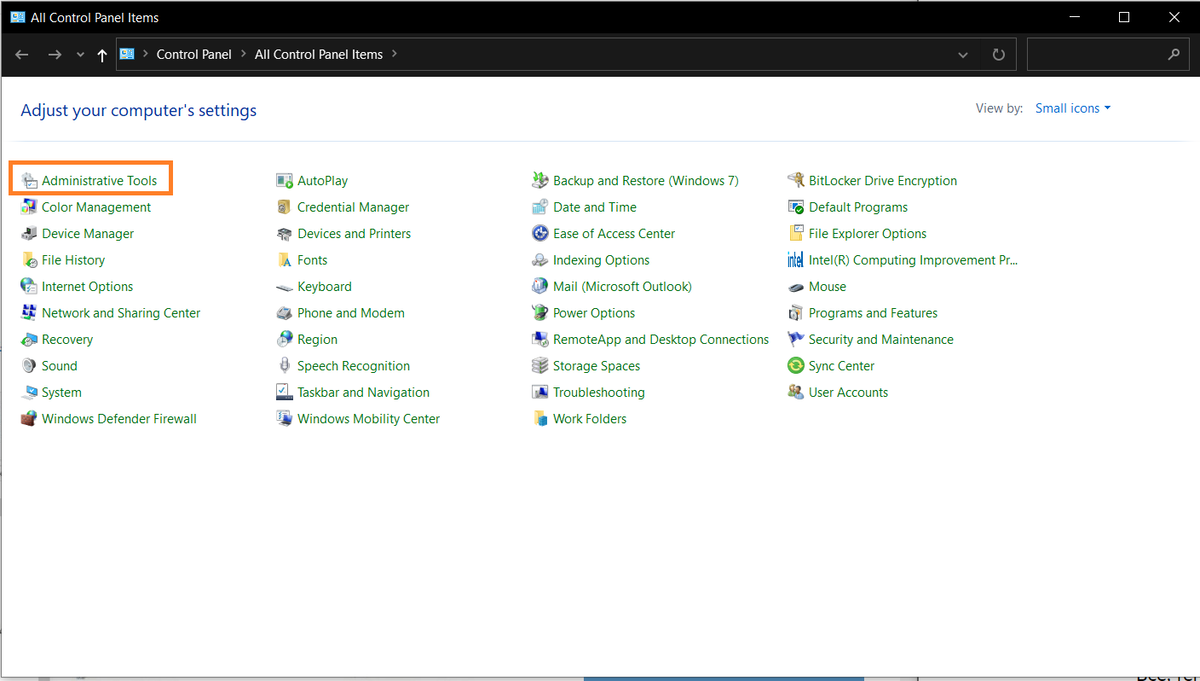
Task: Click the Windows Mobility Center icon
Action: coord(284,419)
